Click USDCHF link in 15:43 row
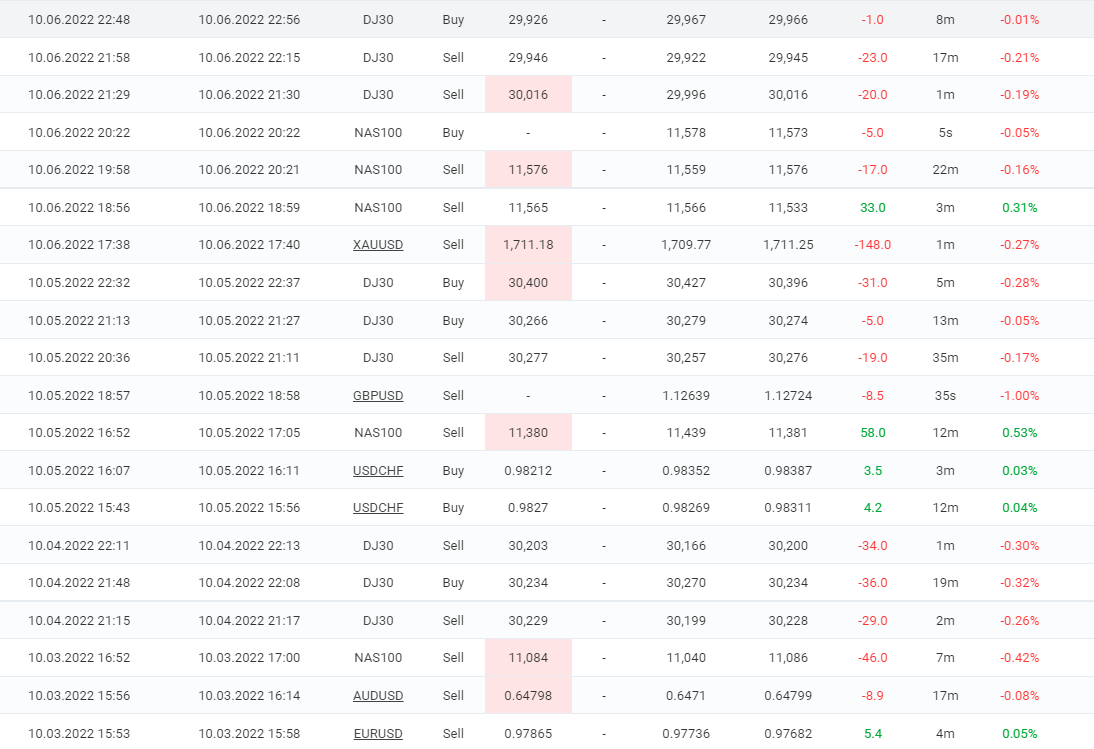Screen dimensions: 1094x749 [x=378, y=508]
